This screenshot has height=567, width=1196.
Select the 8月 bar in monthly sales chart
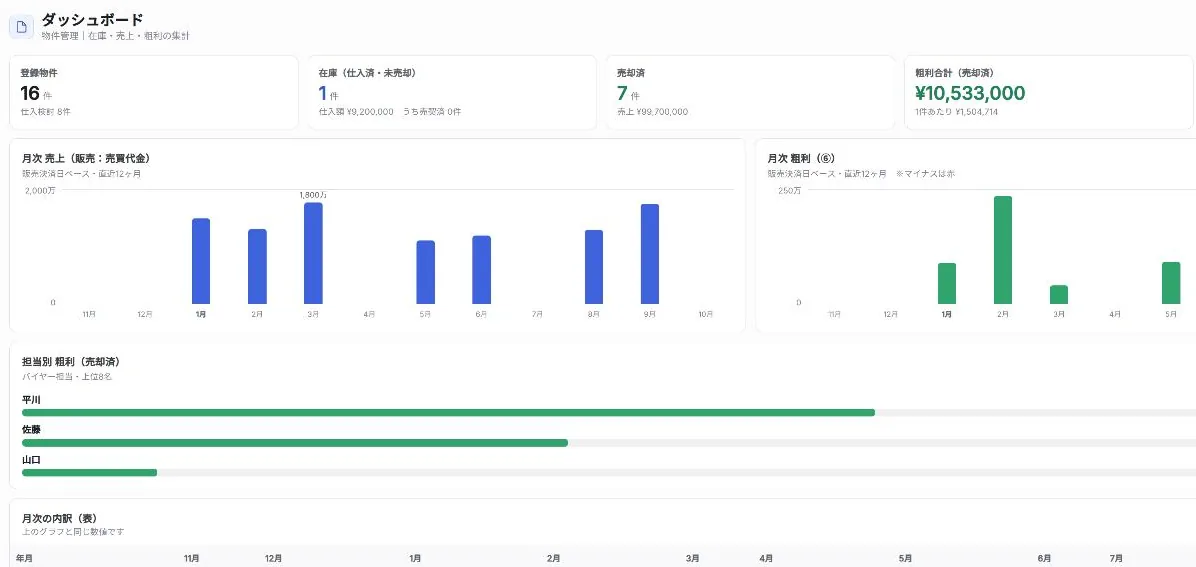click(x=594, y=267)
